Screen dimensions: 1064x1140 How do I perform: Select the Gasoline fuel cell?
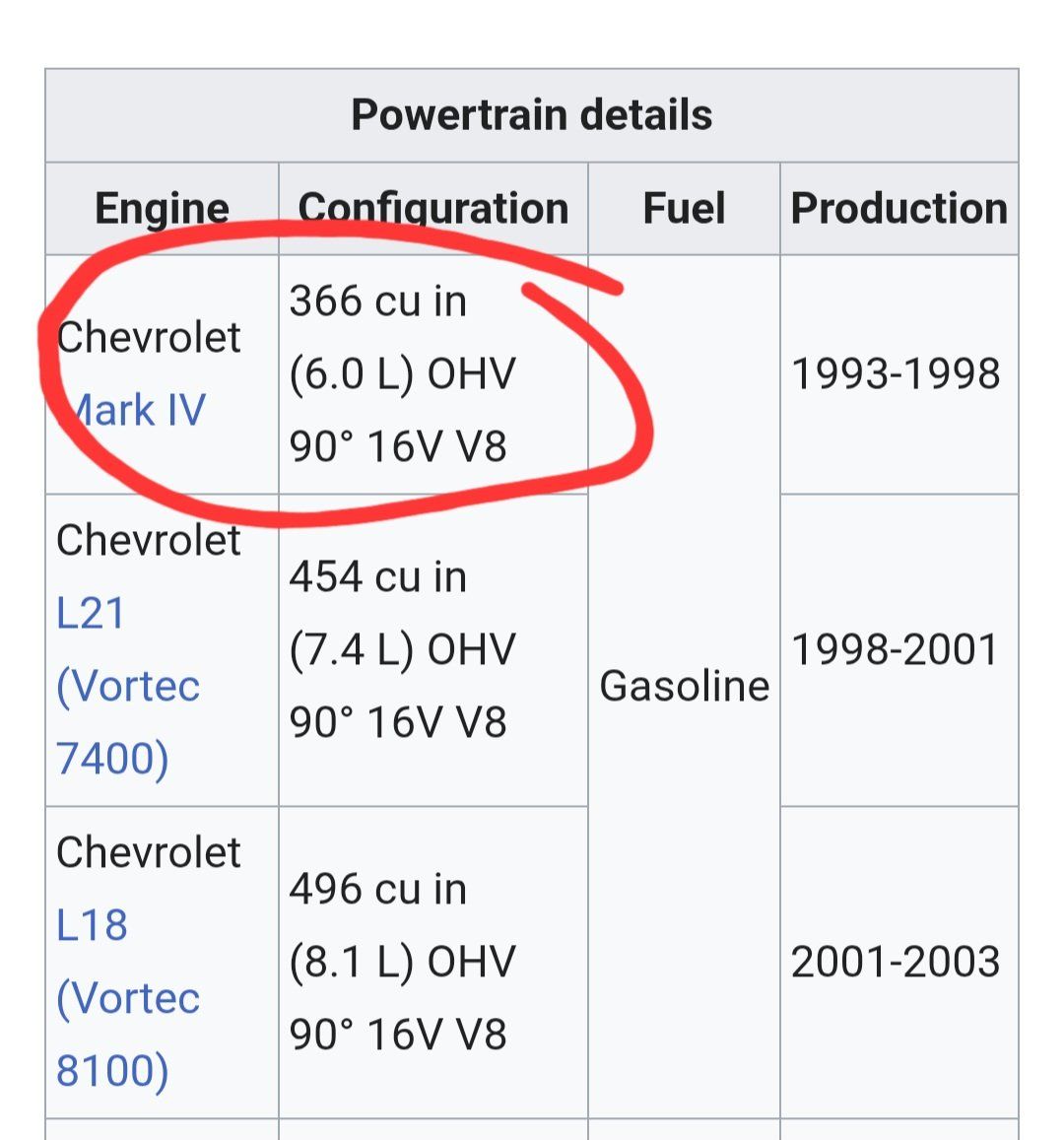(684, 686)
